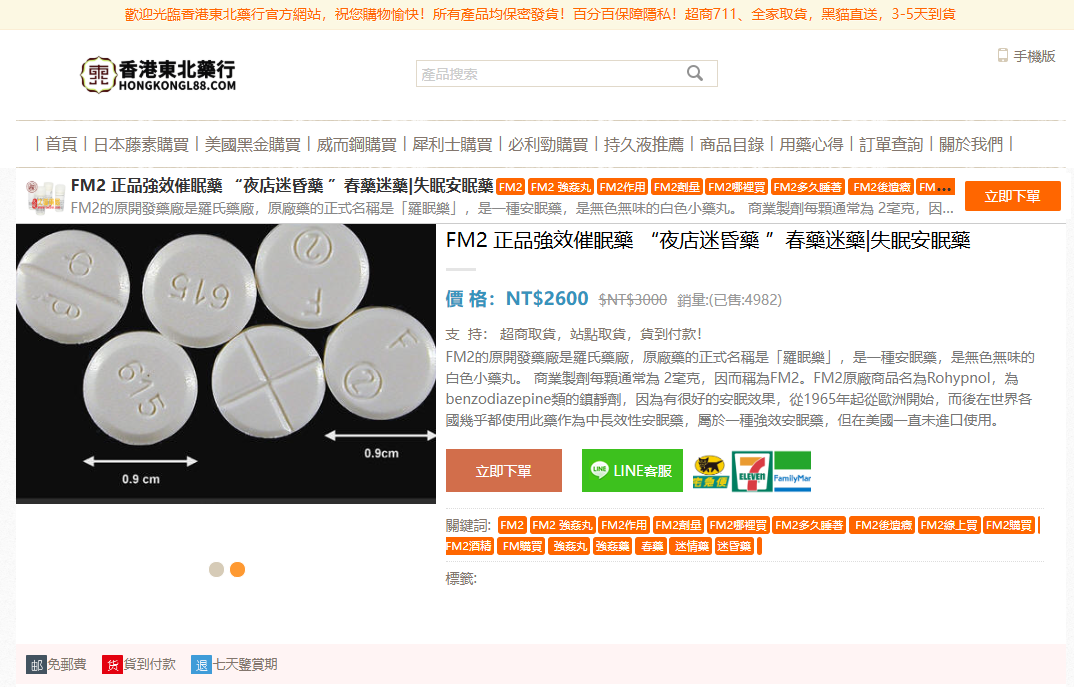The width and height of the screenshot is (1074, 687).
Task: Select the 7-Eleven pickup logo
Action: (751, 471)
